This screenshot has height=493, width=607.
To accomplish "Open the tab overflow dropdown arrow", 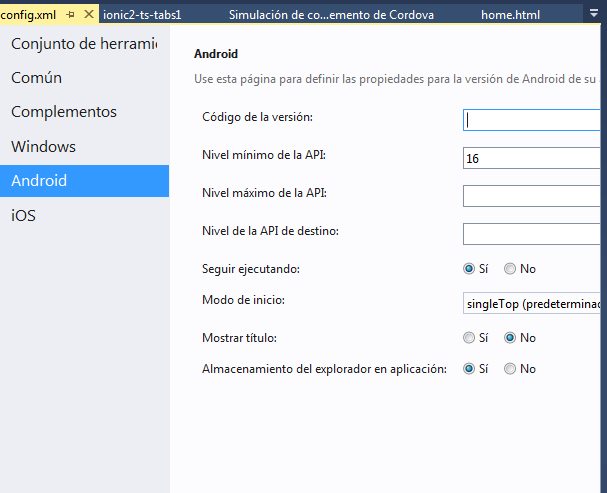I will 591,15.
